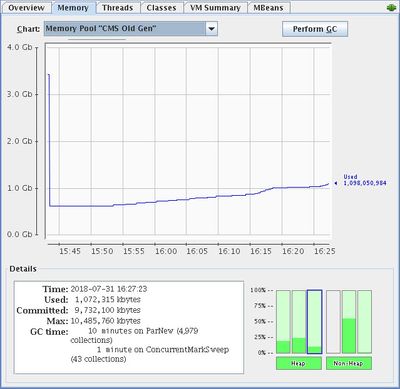This screenshot has width=400, height=389.
Task: Click the Used value marker arrow
Action: coord(336,183)
